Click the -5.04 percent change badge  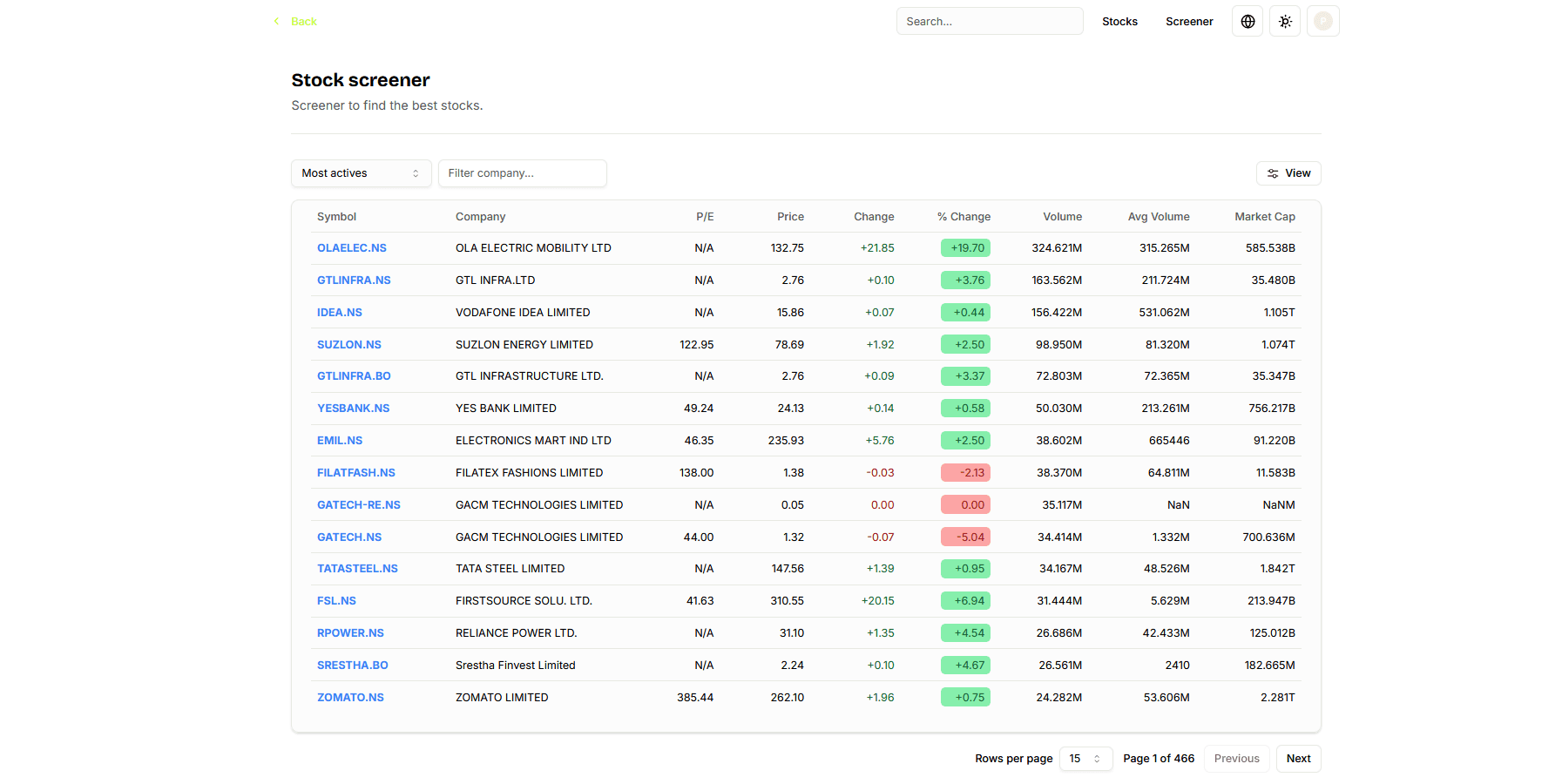pos(965,537)
